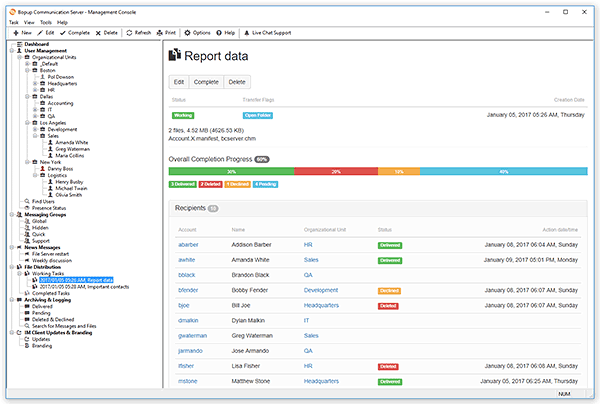Select the Find Users tree item

[43, 201]
